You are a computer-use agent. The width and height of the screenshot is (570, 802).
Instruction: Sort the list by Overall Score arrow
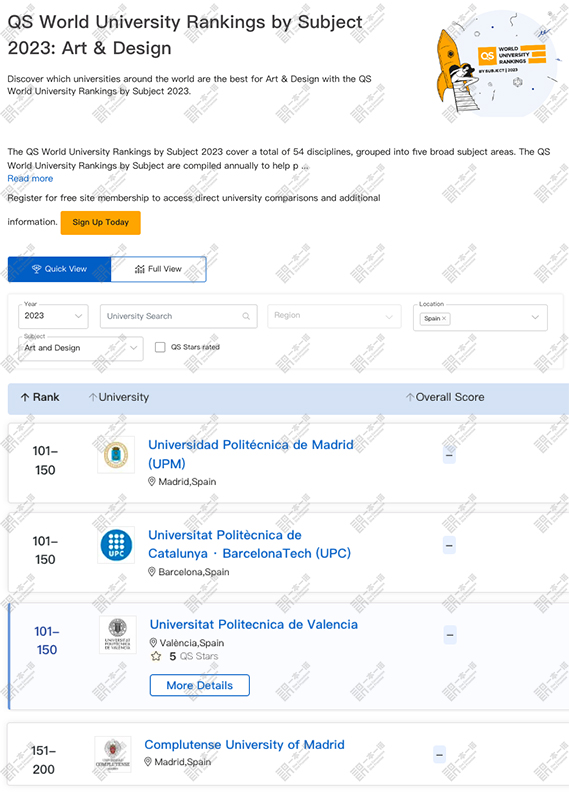(x=410, y=397)
